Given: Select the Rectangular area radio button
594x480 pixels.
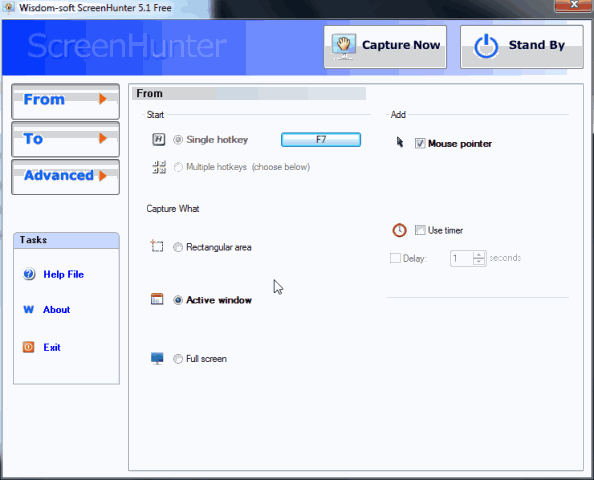Looking at the screenshot, I should point(178,247).
